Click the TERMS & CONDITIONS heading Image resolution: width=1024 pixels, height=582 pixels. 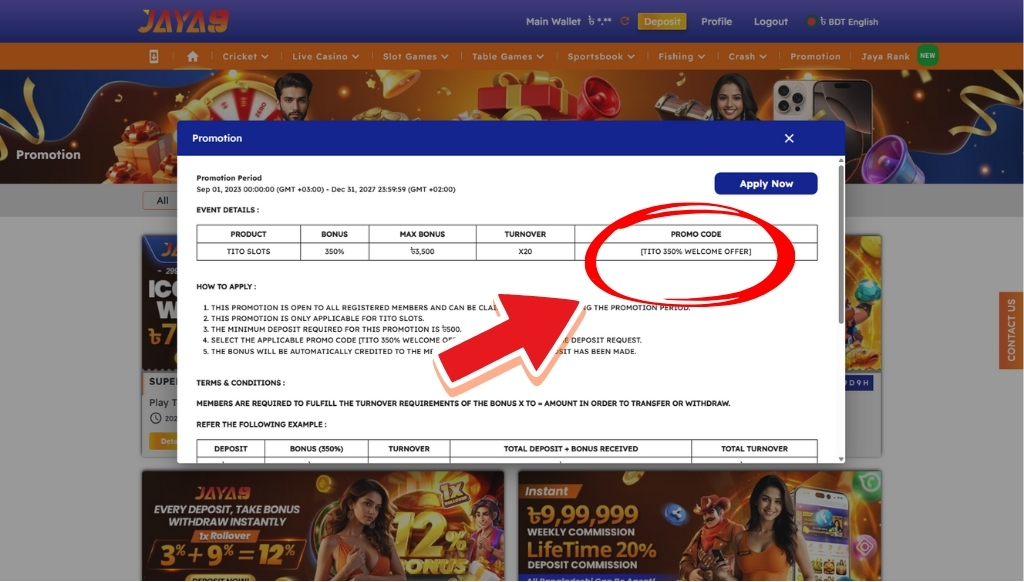coord(240,383)
